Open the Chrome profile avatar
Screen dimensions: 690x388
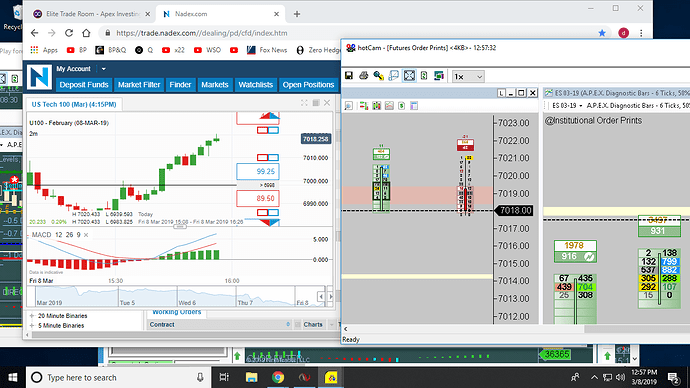tap(624, 33)
